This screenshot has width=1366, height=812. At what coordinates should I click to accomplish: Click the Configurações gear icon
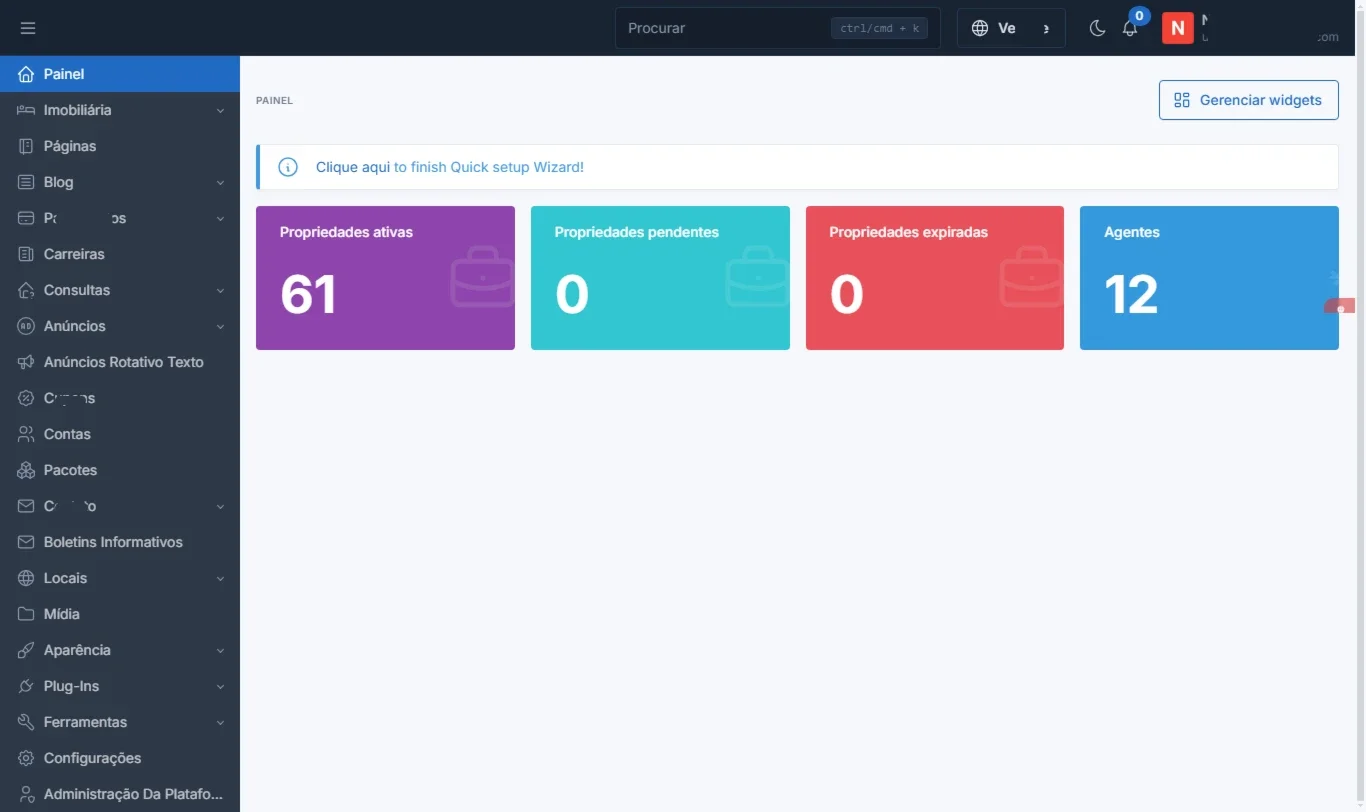tap(26, 758)
